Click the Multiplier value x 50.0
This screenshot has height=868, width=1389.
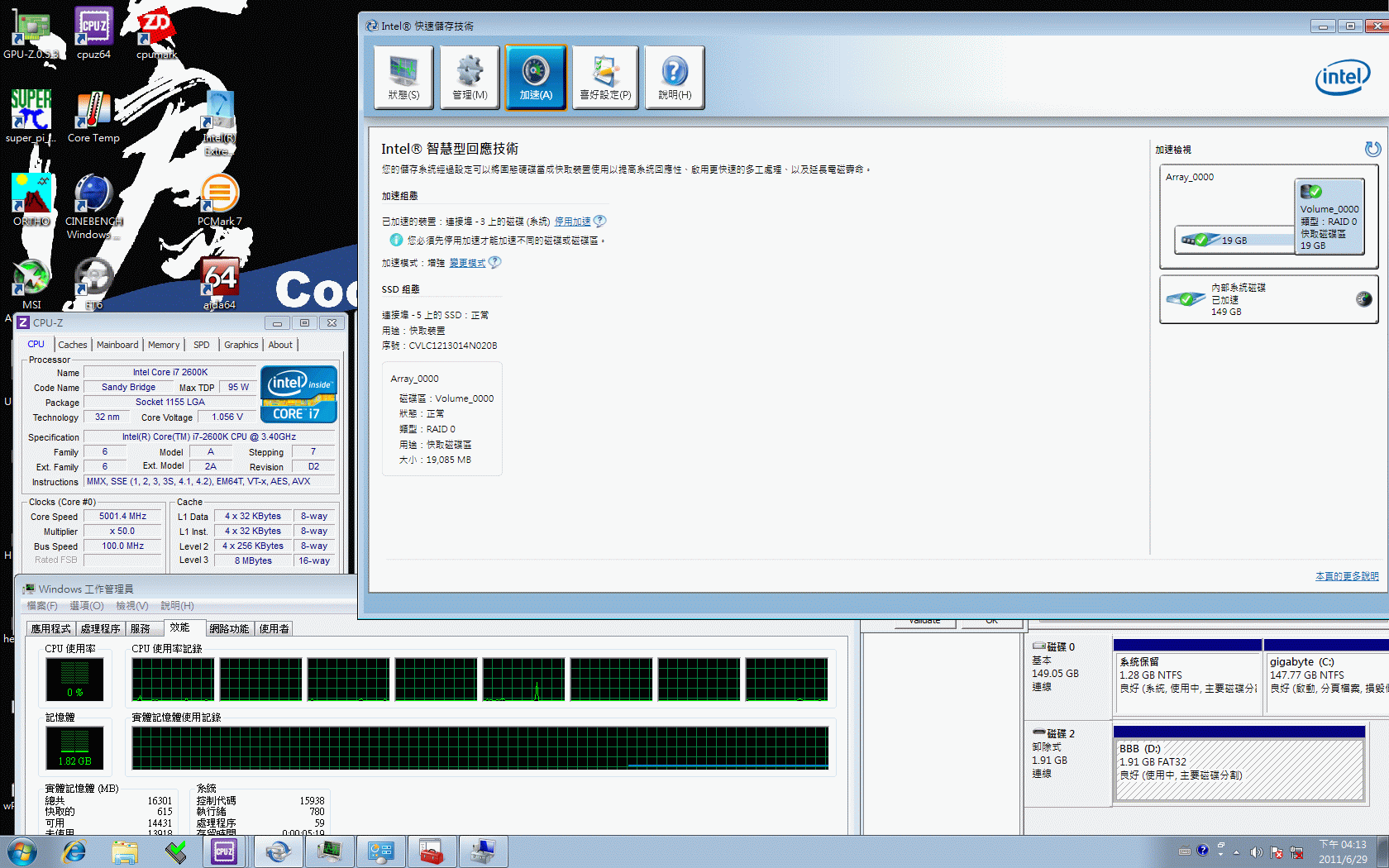click(122, 531)
